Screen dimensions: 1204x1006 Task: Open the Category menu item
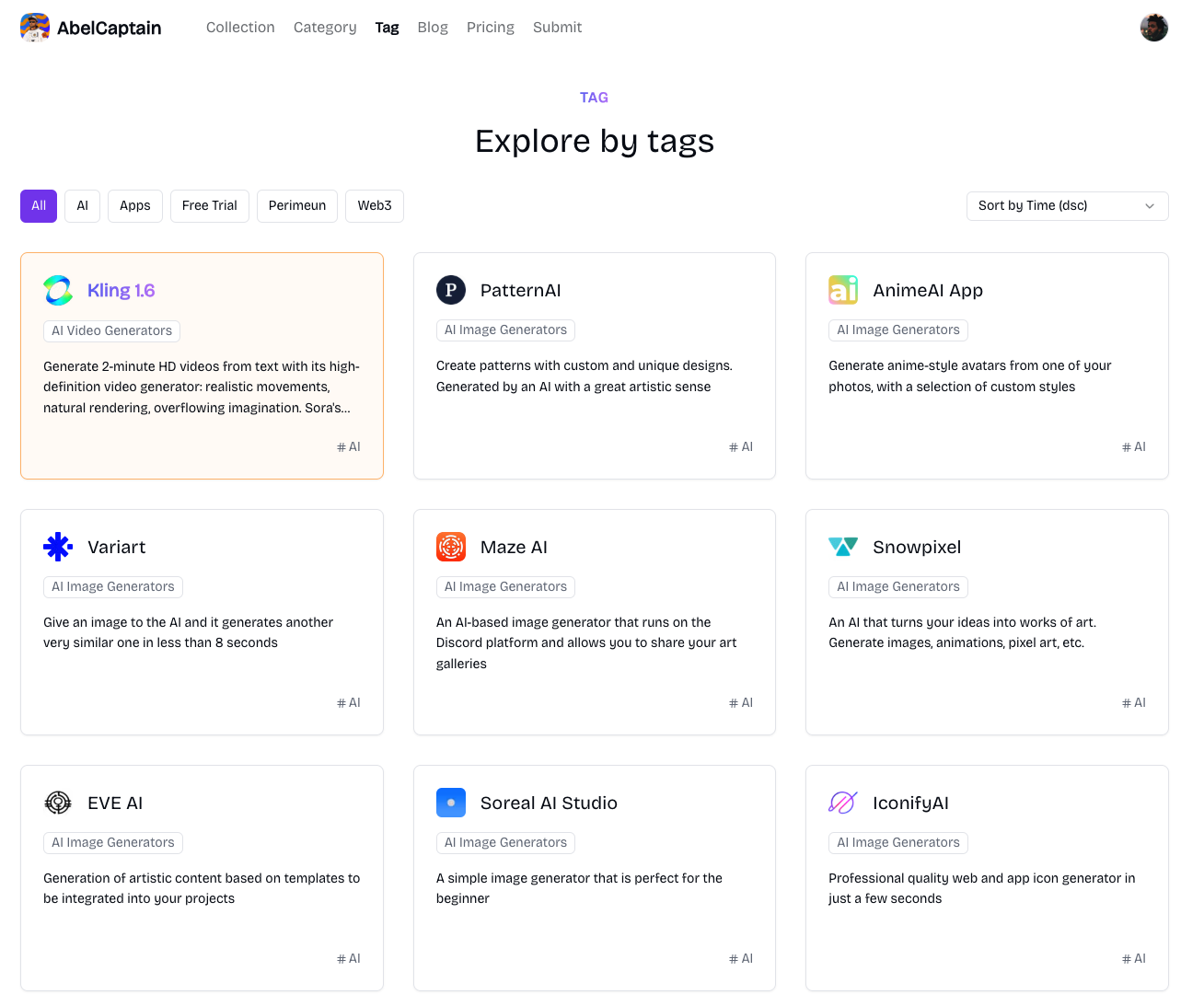tap(325, 28)
